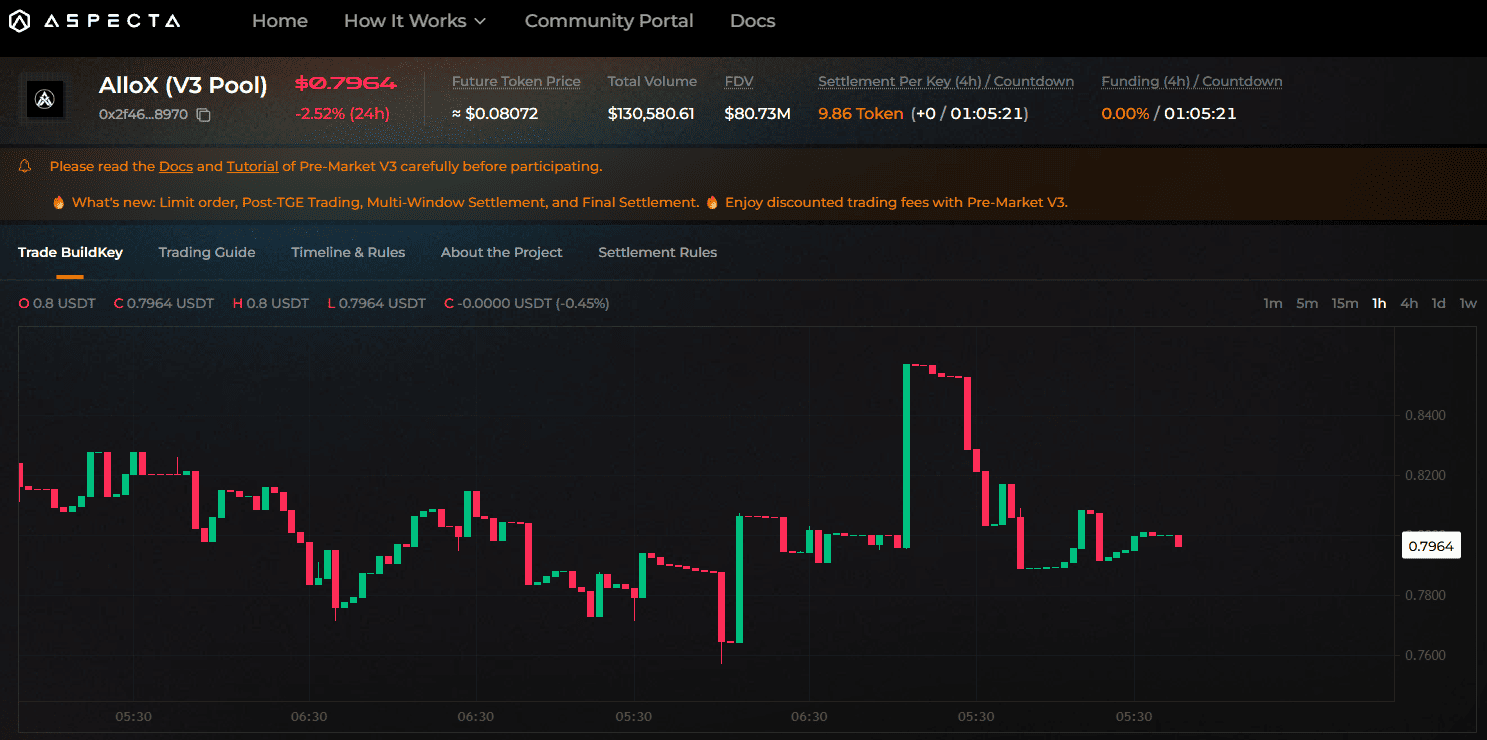
Task: Open the About the Project tab
Action: [502, 252]
